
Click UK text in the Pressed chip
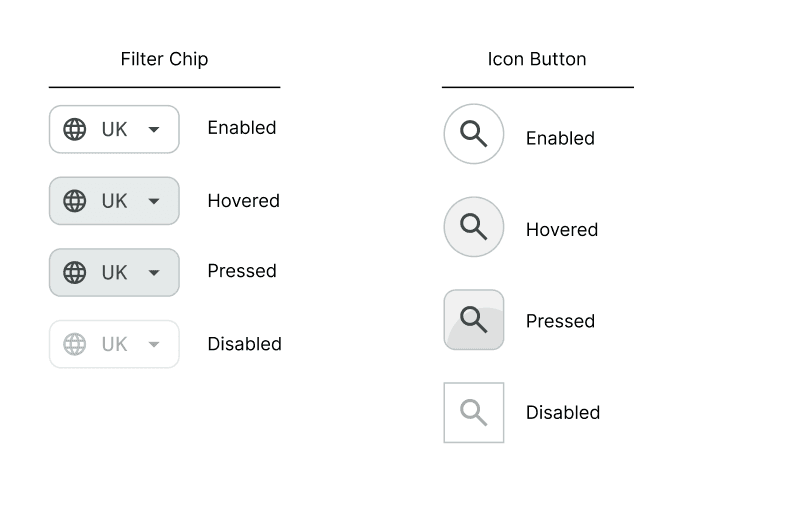click(114, 272)
